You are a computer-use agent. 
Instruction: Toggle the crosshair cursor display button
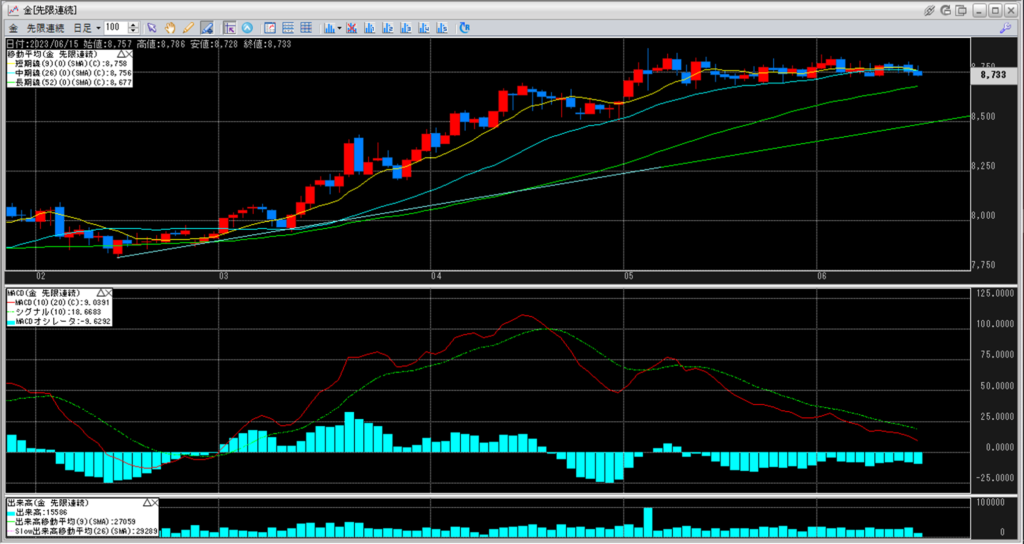coord(230,27)
